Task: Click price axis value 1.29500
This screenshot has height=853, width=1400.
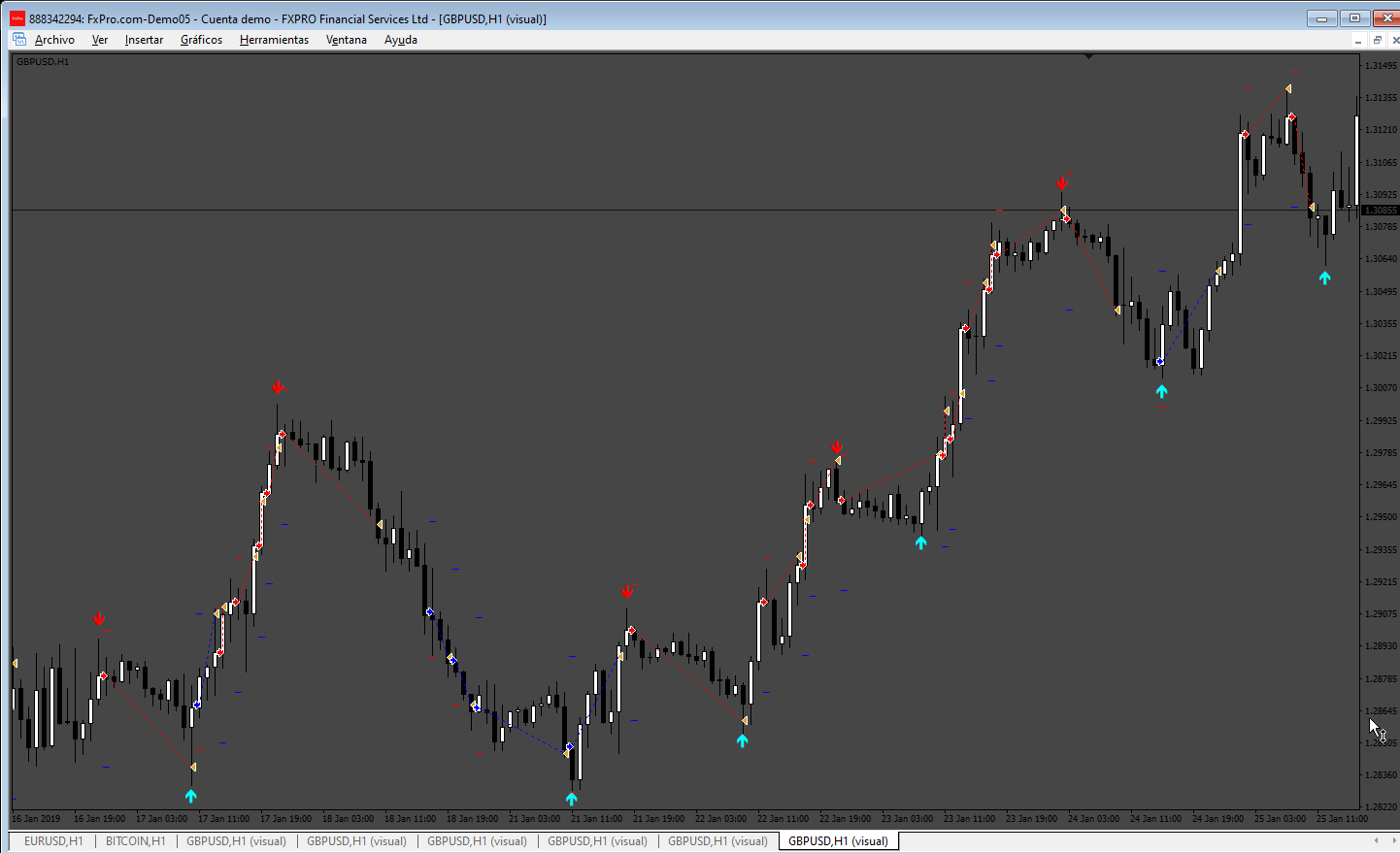Action: (x=1381, y=517)
